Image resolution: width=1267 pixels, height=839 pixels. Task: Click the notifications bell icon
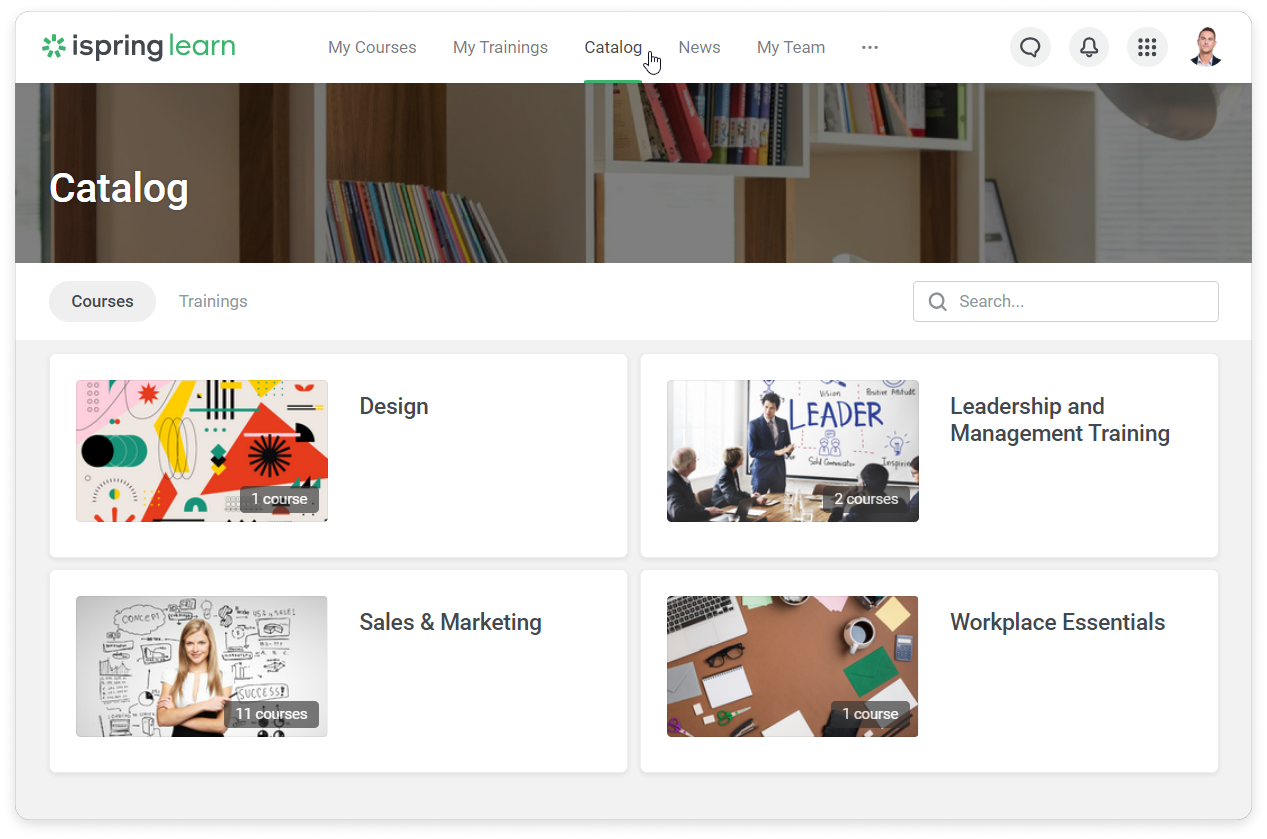click(x=1089, y=47)
